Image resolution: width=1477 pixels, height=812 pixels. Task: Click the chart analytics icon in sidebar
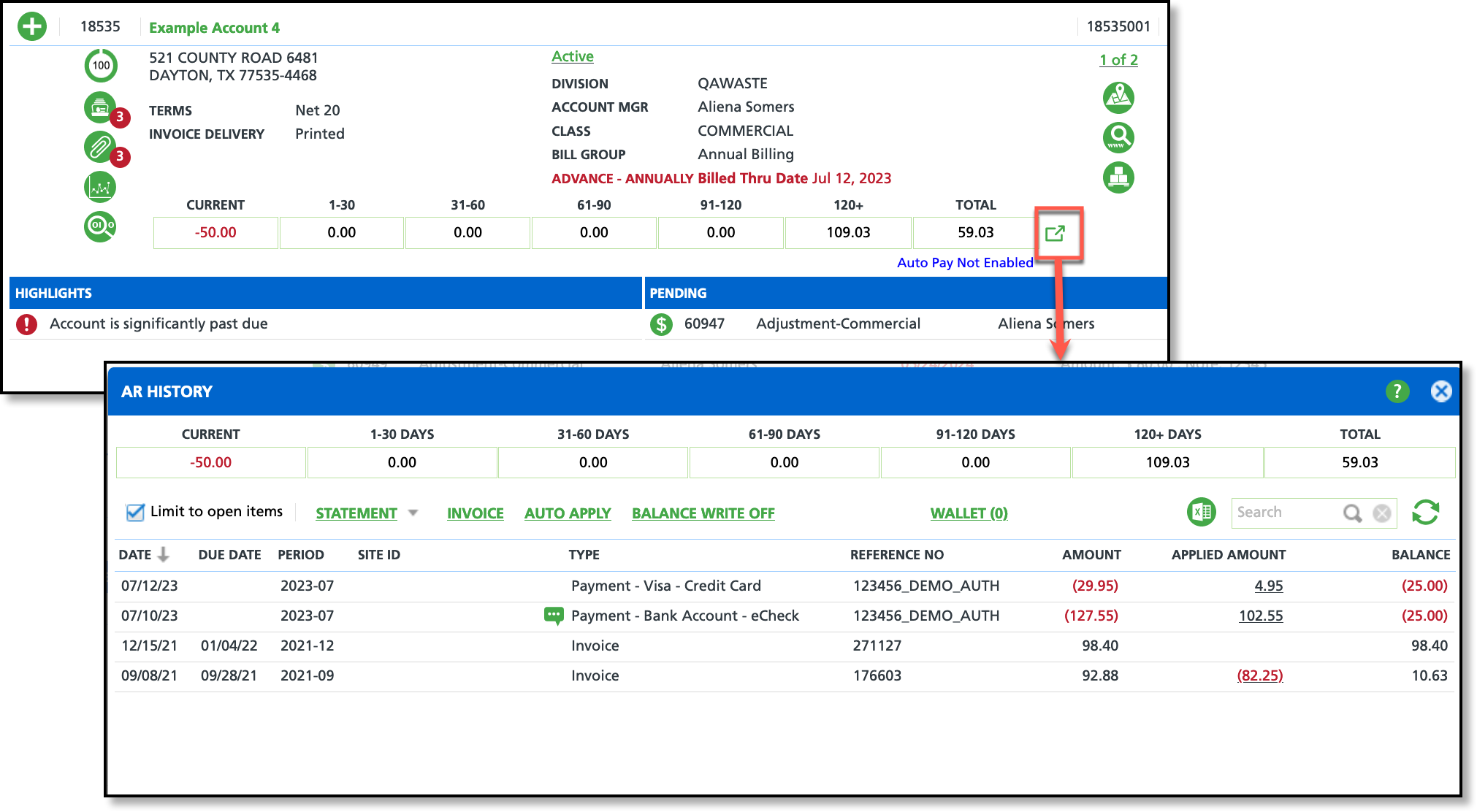tap(100, 187)
